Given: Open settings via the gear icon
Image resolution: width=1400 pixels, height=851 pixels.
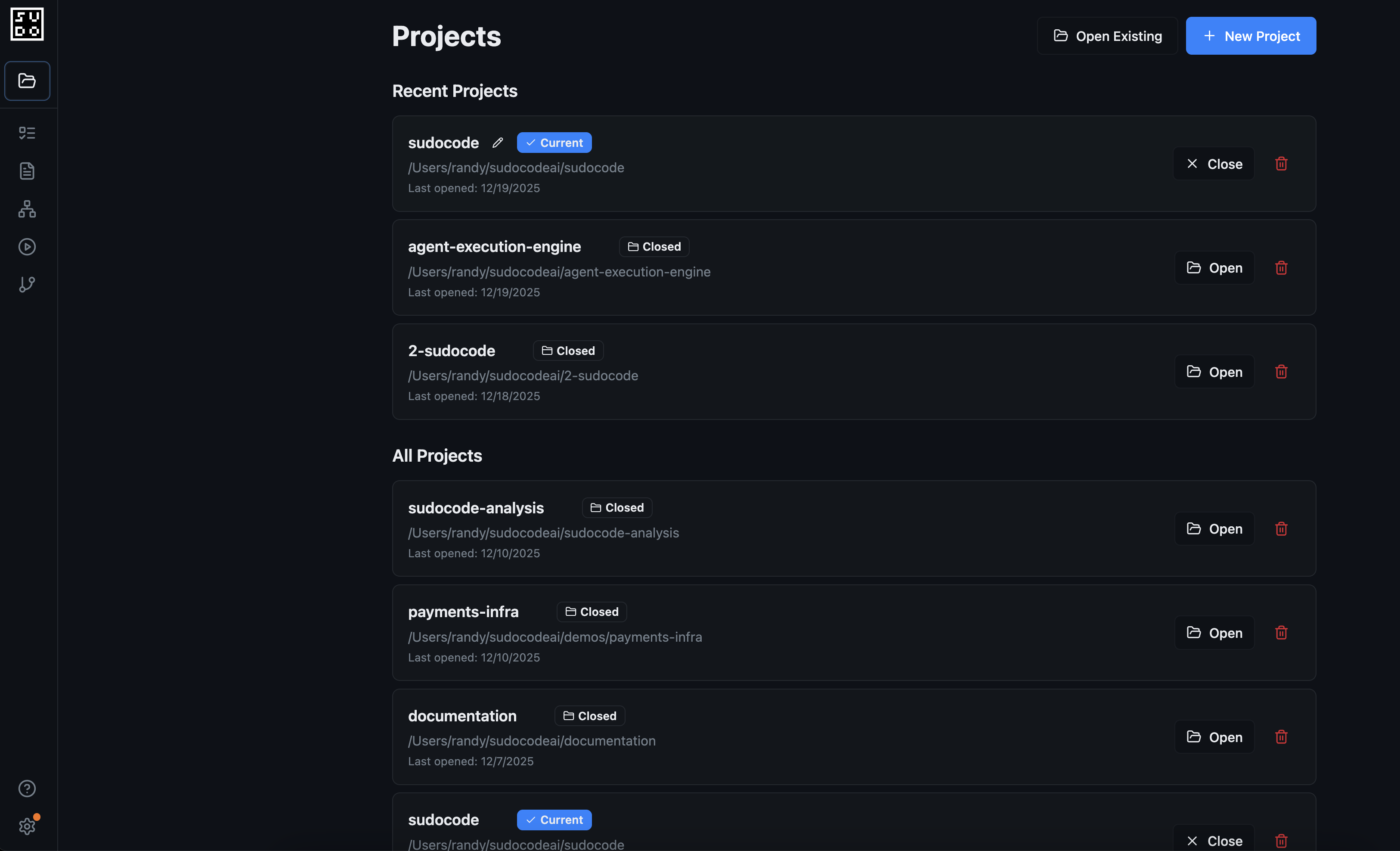Looking at the screenshot, I should click(x=27, y=826).
